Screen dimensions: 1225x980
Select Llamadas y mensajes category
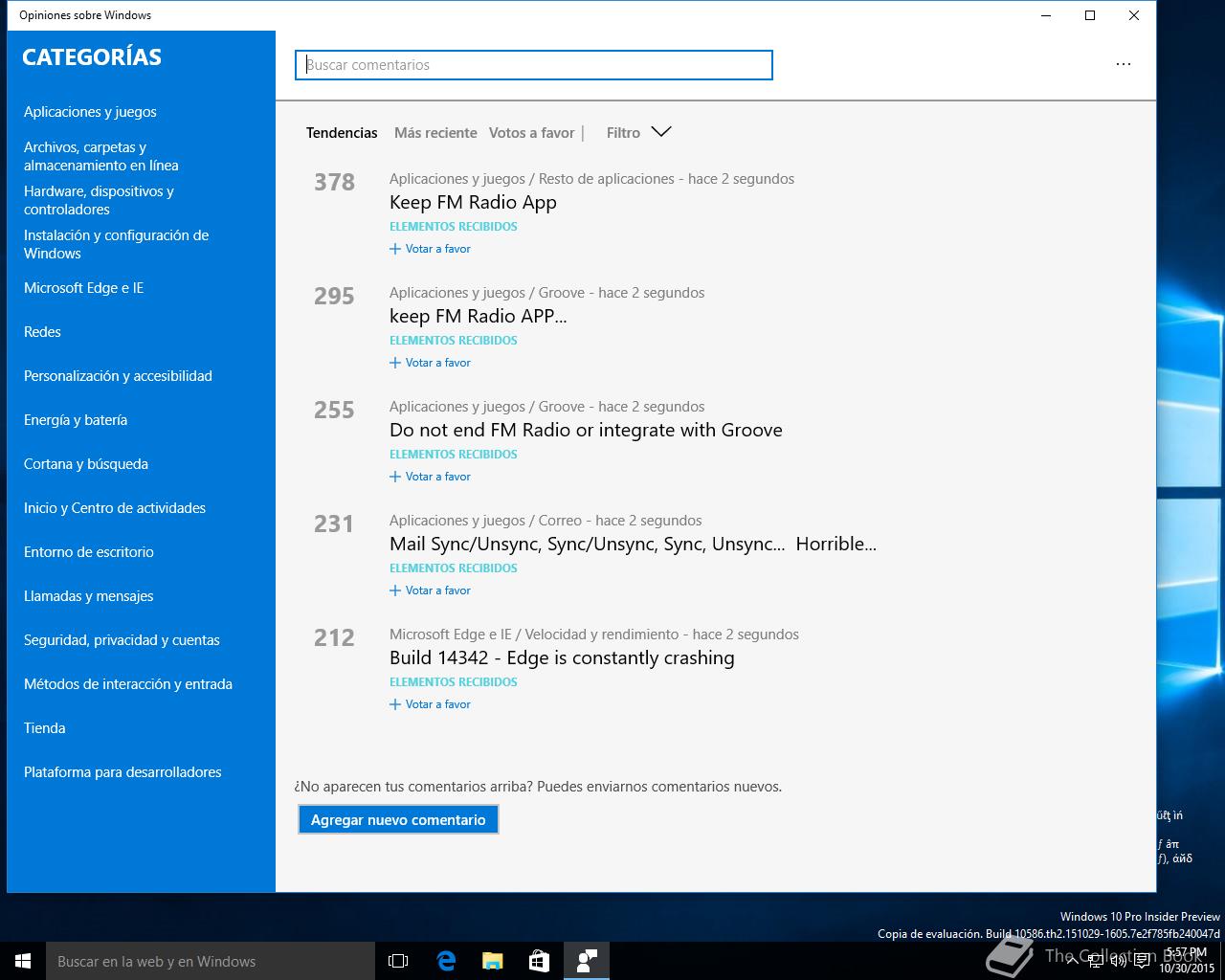click(x=89, y=596)
